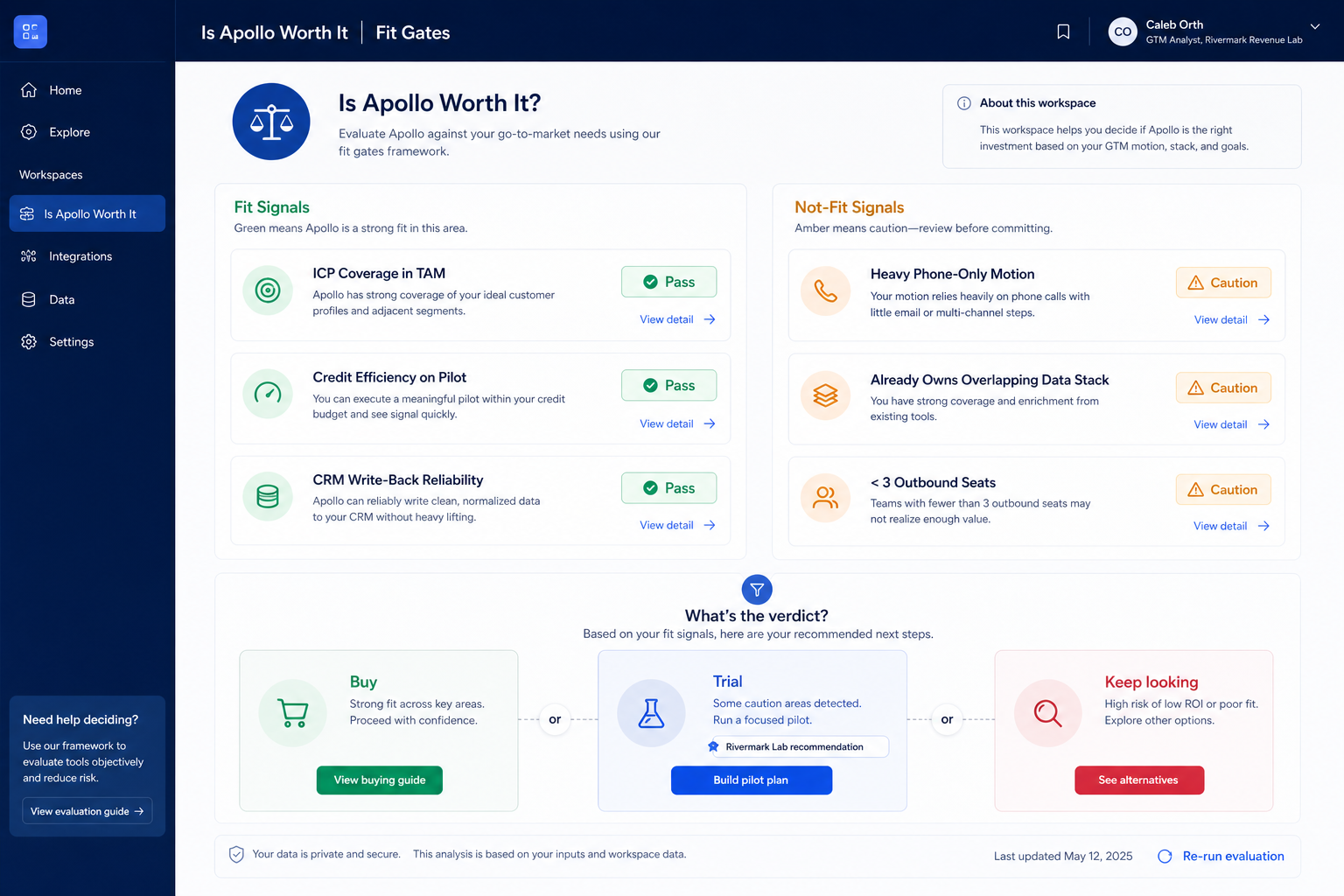Click the 'Keep looking' card title
This screenshot has width=1344, height=896.
pos(1151,682)
